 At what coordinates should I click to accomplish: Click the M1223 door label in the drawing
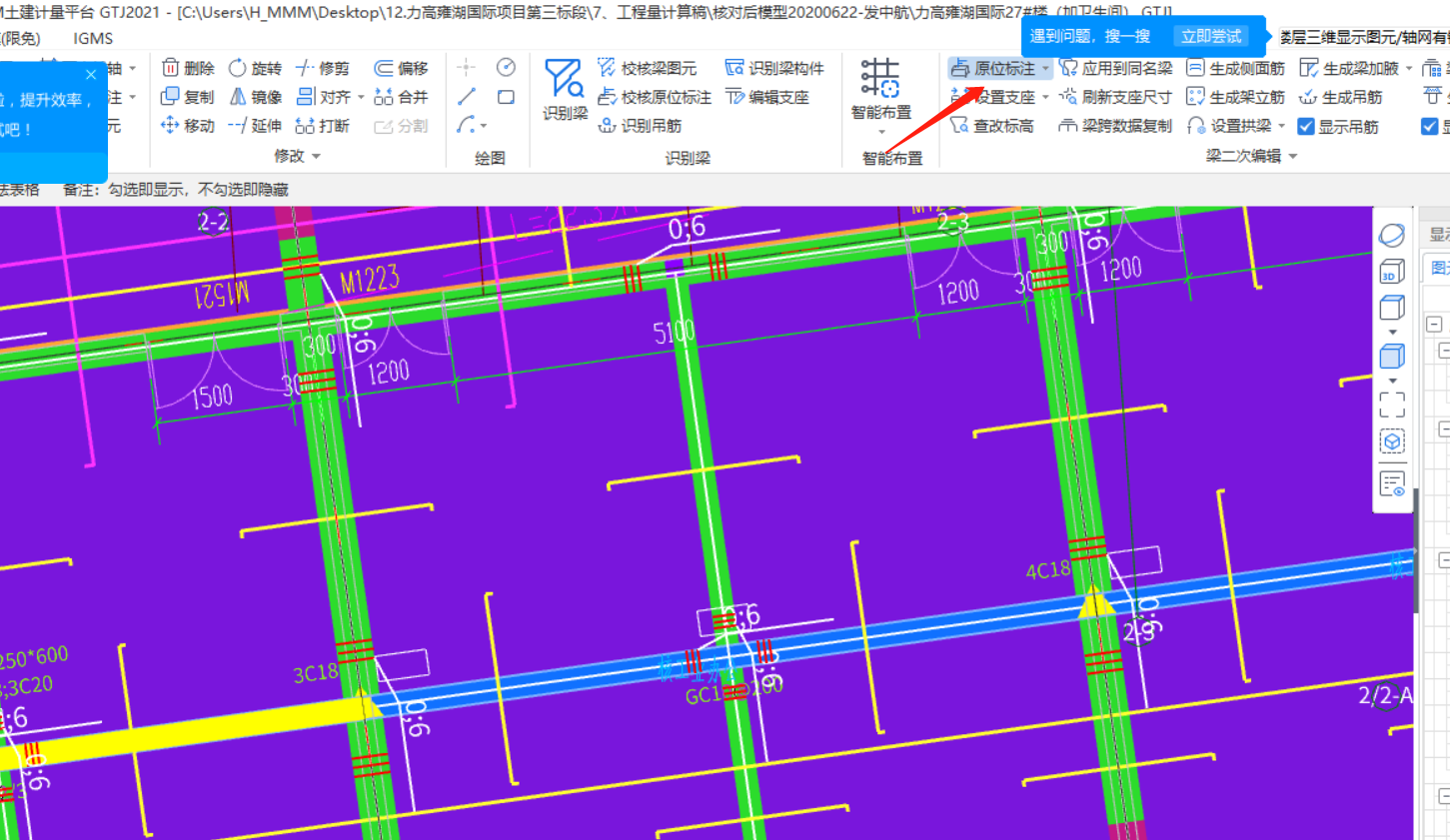370,280
